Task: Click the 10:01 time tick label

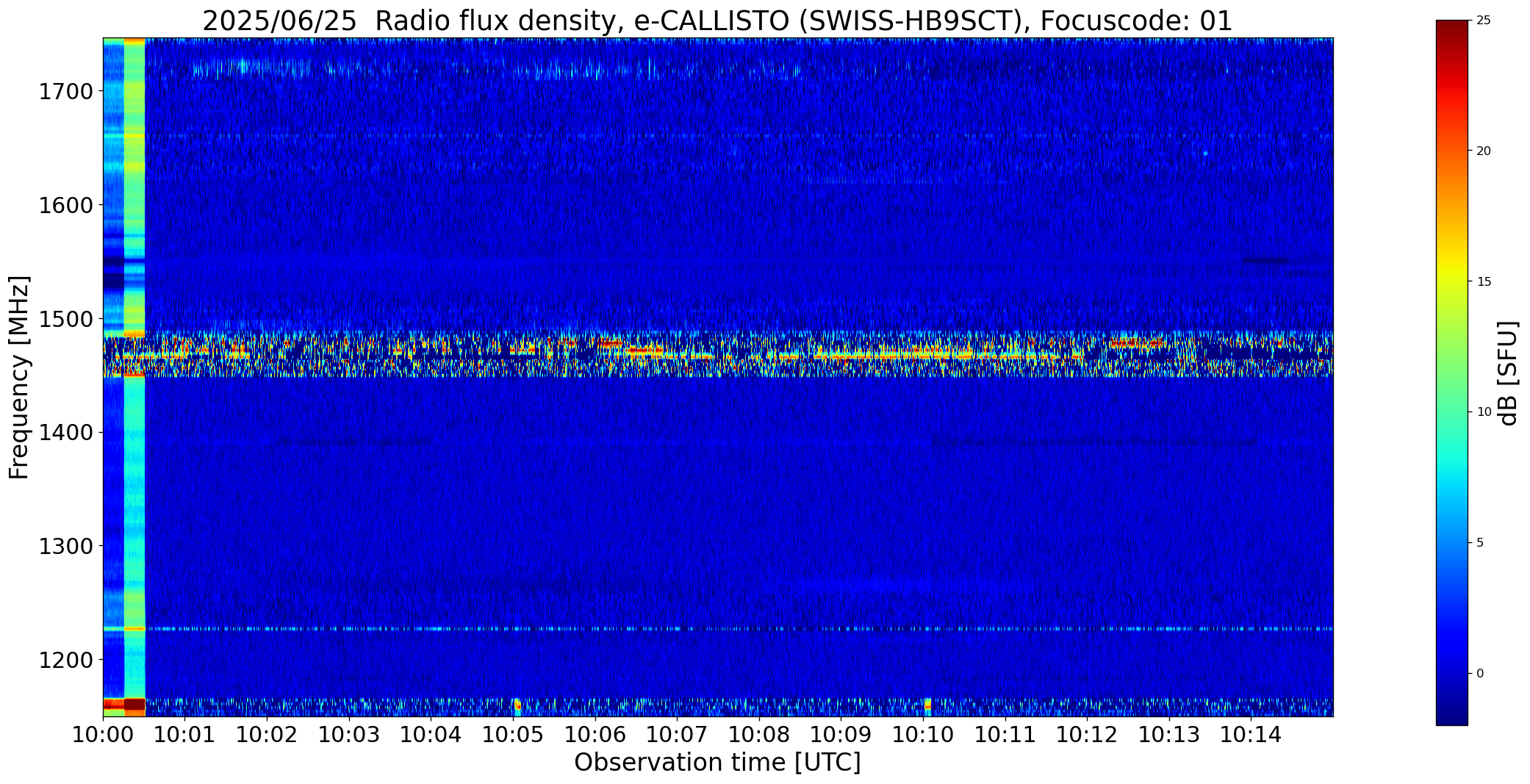Action: click(x=184, y=735)
